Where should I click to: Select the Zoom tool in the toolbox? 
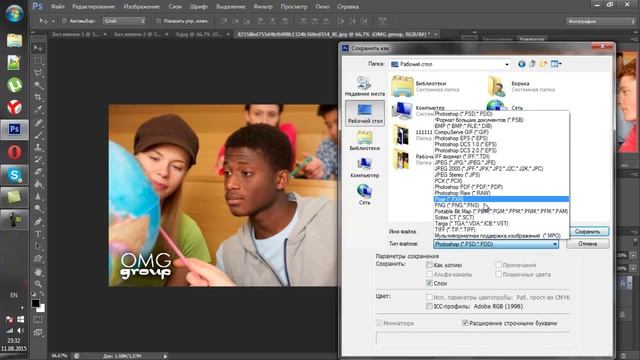point(38,284)
